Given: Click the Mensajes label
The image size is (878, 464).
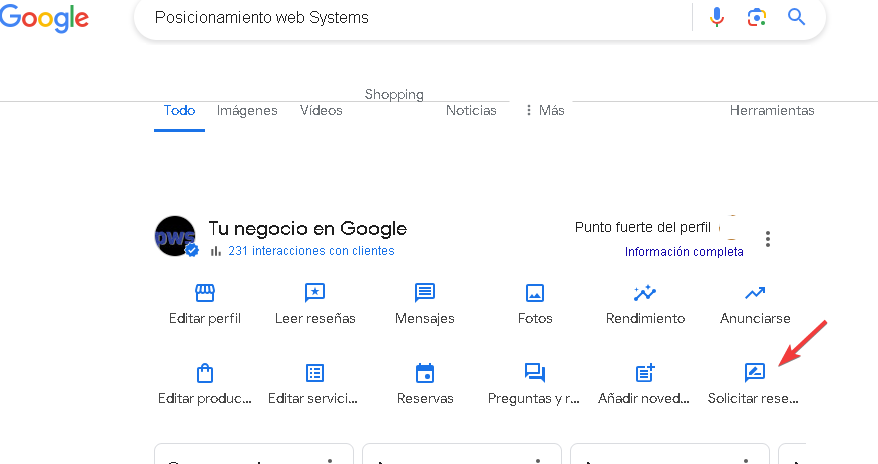Looking at the screenshot, I should pos(424,318).
